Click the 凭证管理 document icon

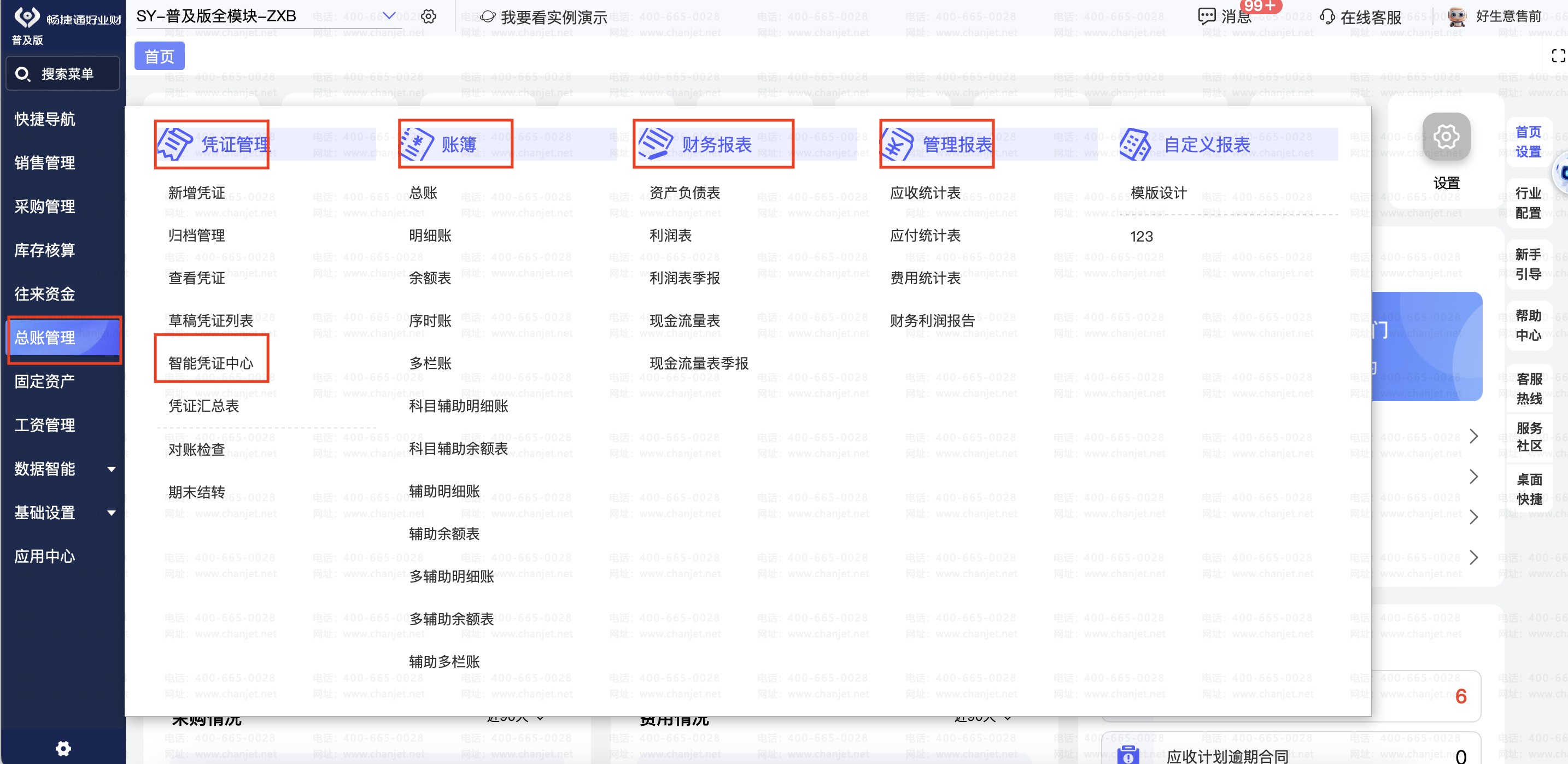175,144
